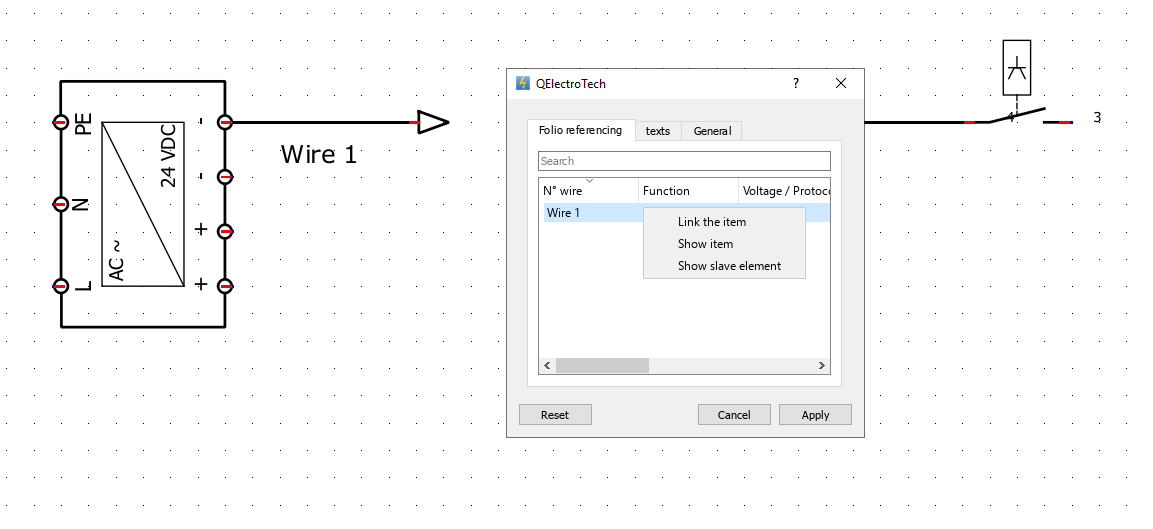Click the L terminal on power supply
The image size is (1153, 529).
pos(61,286)
